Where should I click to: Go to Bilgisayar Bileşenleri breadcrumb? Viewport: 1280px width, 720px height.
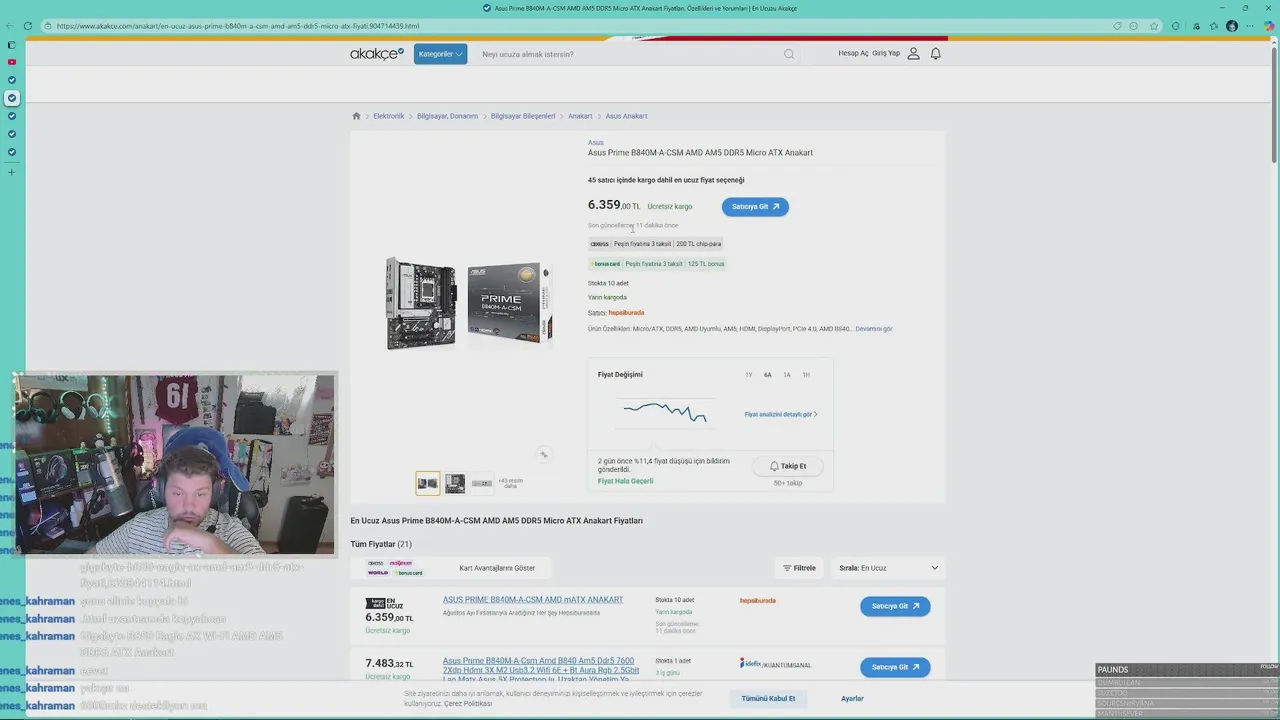click(x=523, y=116)
